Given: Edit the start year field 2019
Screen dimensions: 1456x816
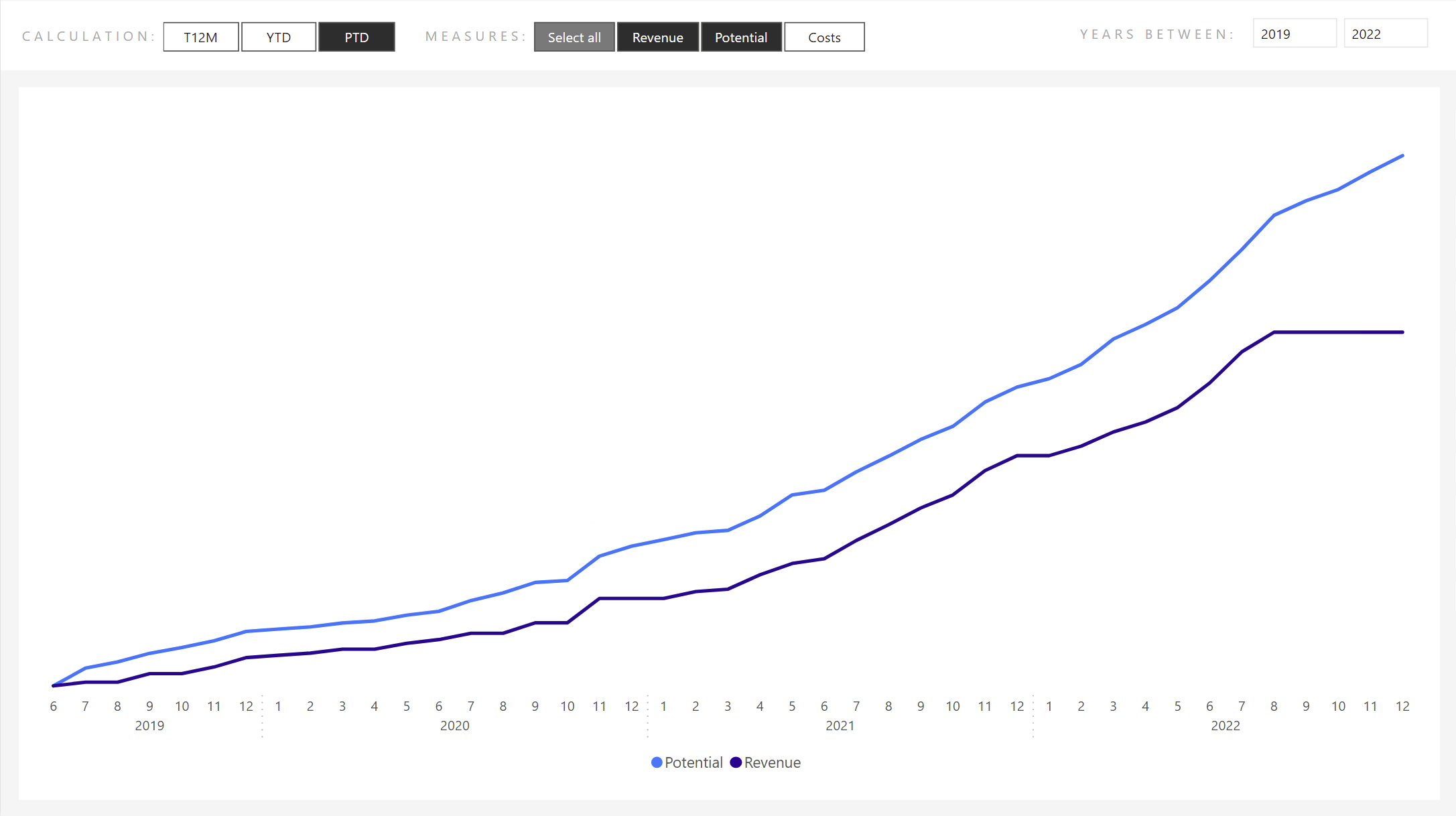Looking at the screenshot, I should pyautogui.click(x=1295, y=33).
